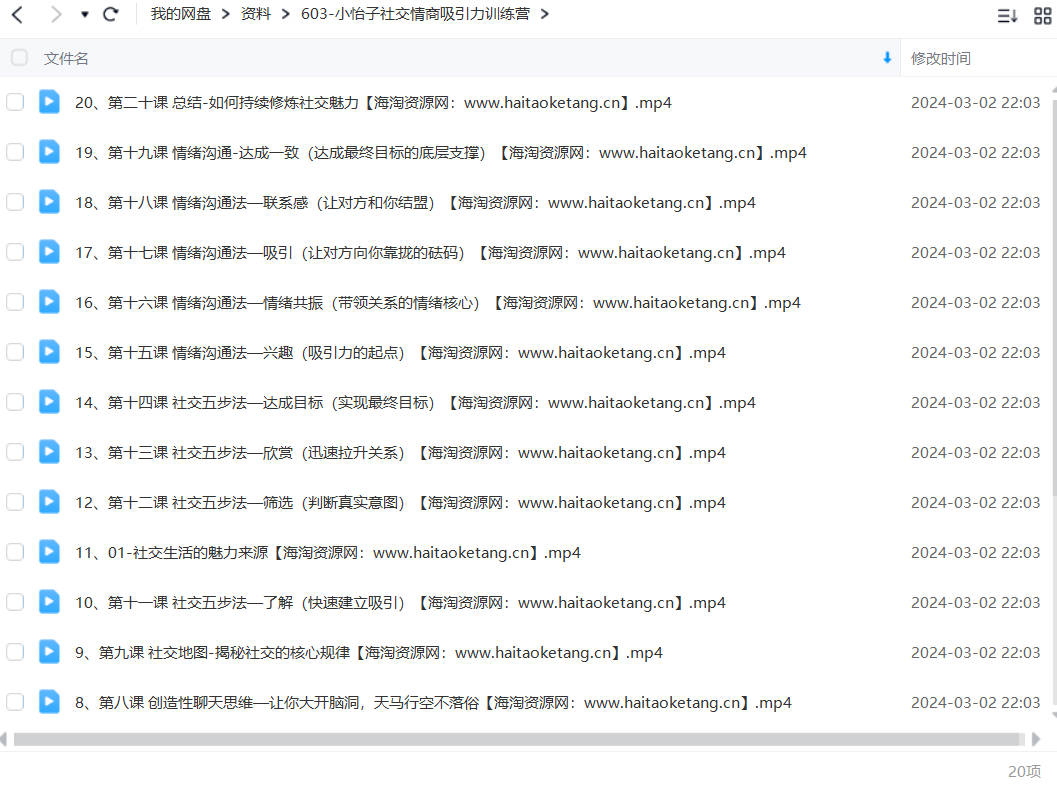The width and height of the screenshot is (1057, 785).
Task: Click video icon of 13、第十三课 欣赏
Action: point(49,451)
